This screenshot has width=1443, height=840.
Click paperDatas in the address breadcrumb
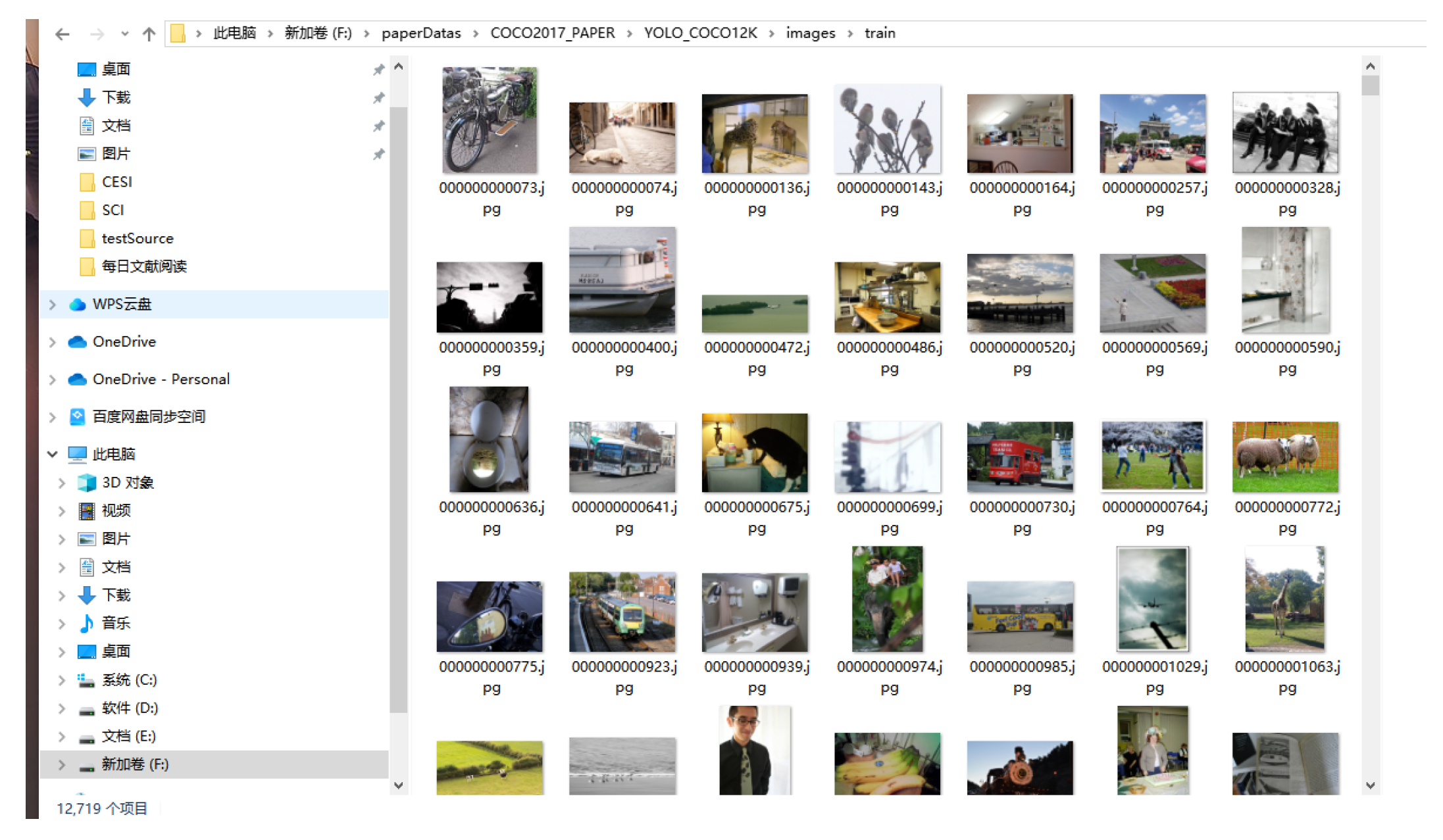tap(421, 33)
